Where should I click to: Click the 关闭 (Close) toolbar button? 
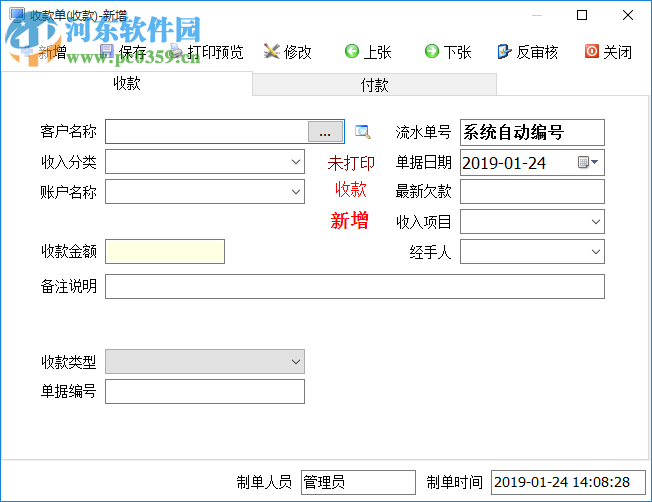(608, 52)
